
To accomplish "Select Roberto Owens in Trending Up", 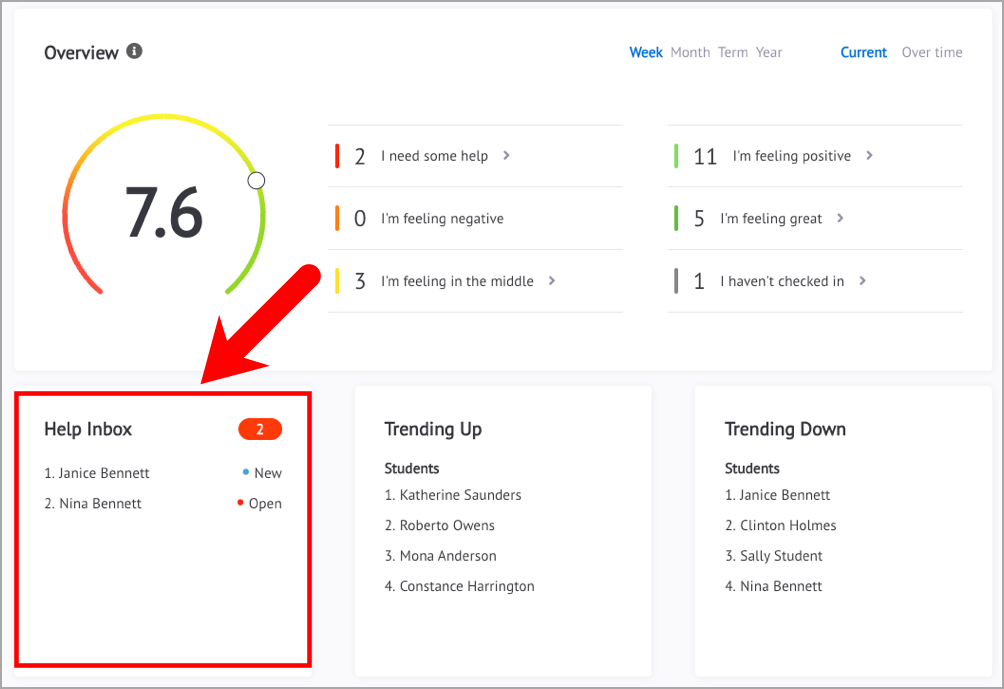I will pos(439,526).
